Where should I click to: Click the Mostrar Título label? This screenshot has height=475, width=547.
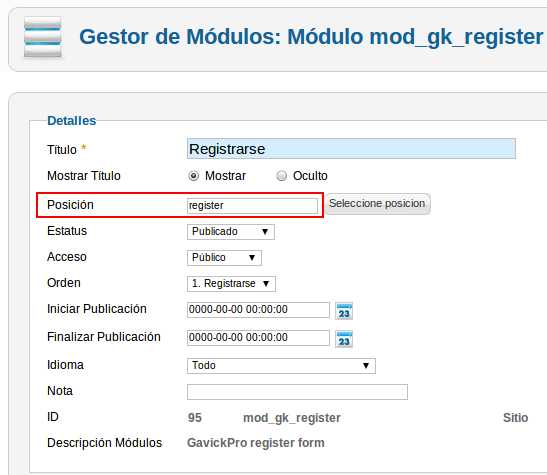coord(84,176)
